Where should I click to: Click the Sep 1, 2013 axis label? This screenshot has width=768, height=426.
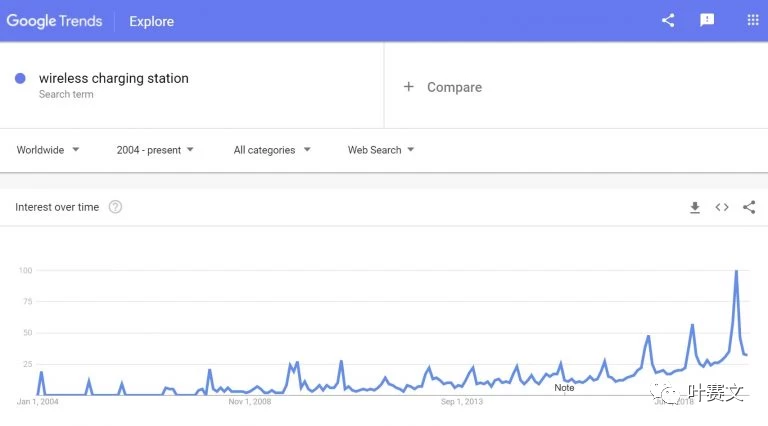coord(461,402)
